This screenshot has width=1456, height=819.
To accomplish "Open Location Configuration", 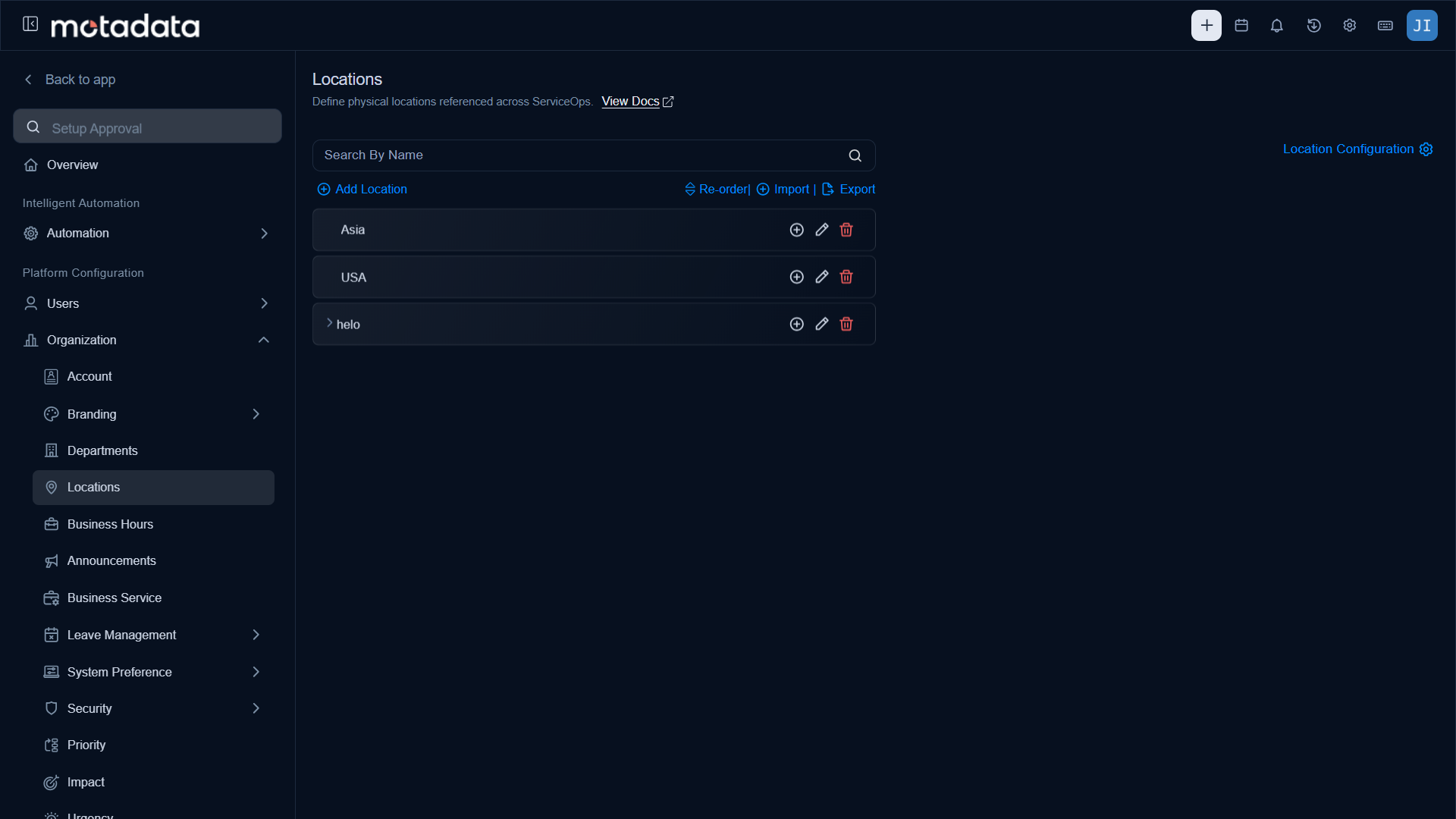I will [x=1357, y=149].
